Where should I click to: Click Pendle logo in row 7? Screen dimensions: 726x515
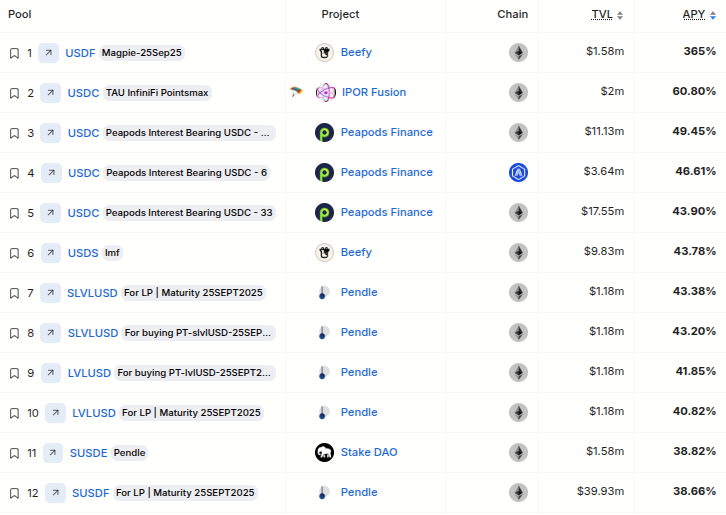[x=323, y=292]
